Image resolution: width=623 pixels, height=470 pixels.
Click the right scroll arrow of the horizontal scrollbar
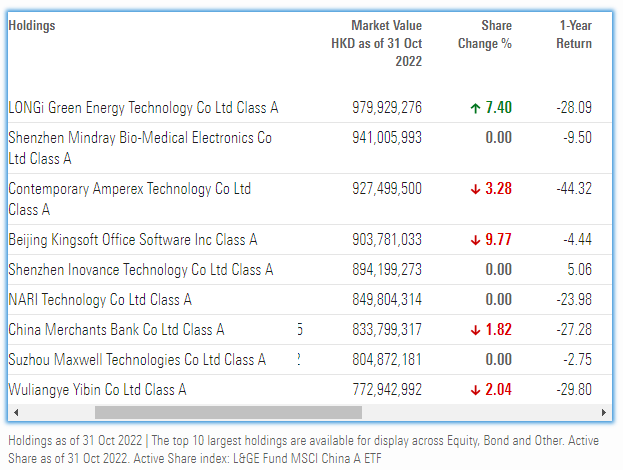coord(604,412)
